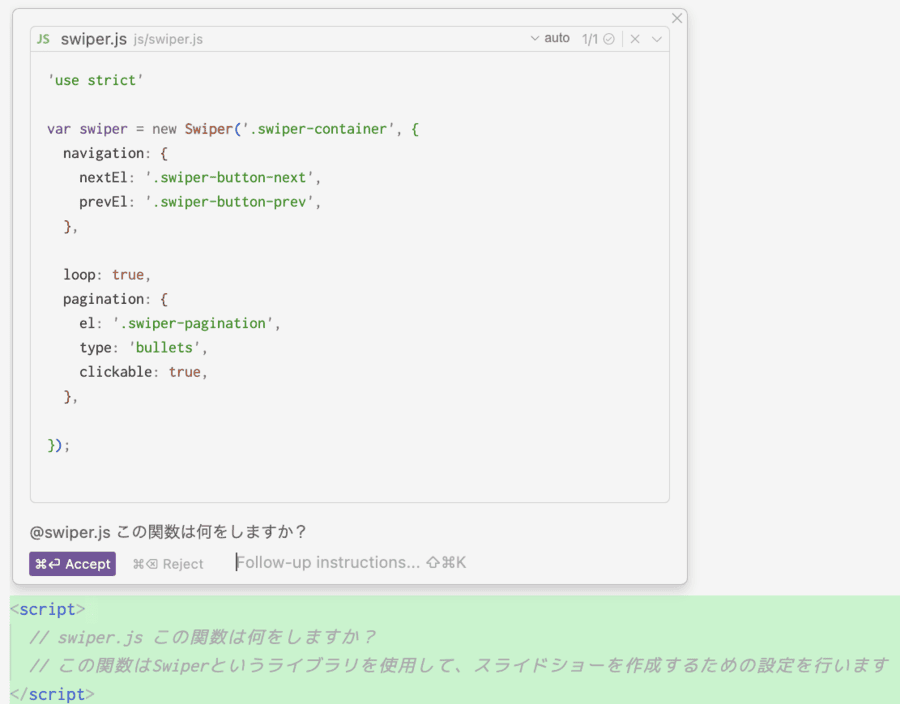This screenshot has height=704, width=900.
Task: Click the closing </script> tag line
Action: (52, 694)
